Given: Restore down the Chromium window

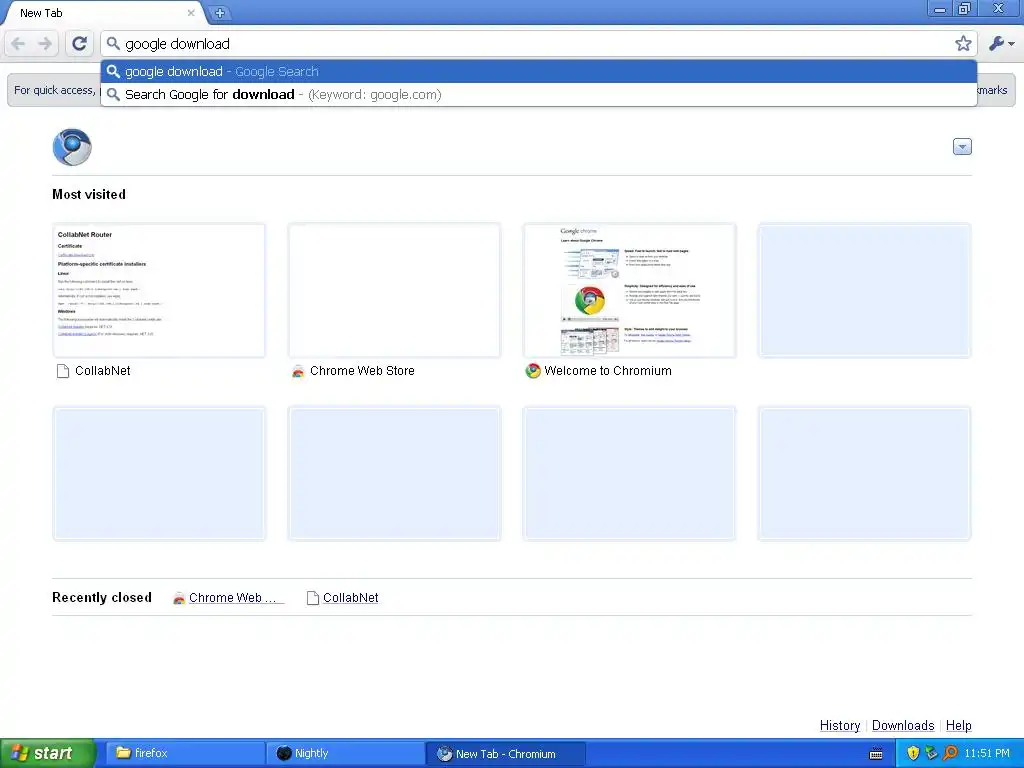Looking at the screenshot, I should coord(964,9).
